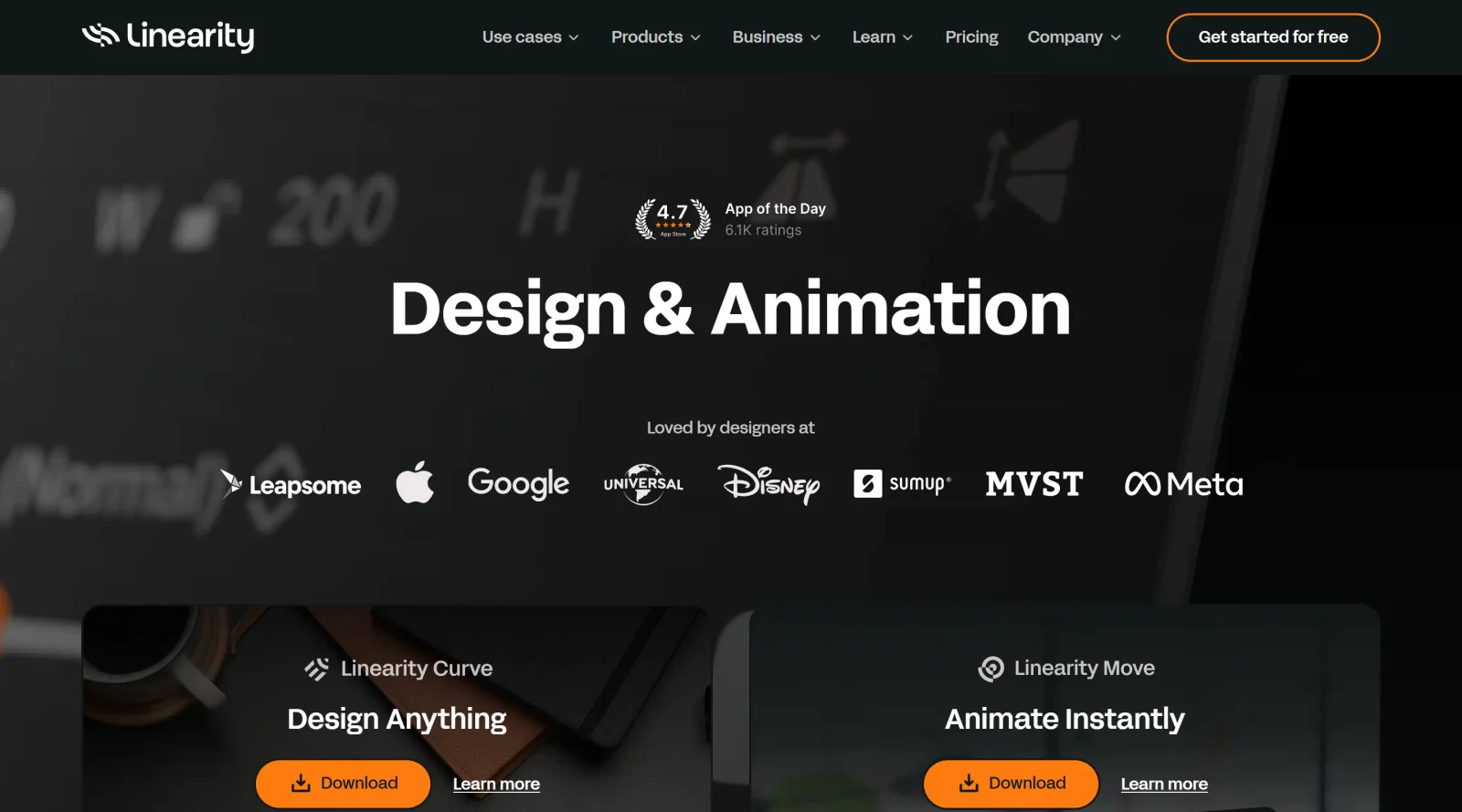Click the Apple logo
Screen dimensions: 1462x812
(x=415, y=482)
